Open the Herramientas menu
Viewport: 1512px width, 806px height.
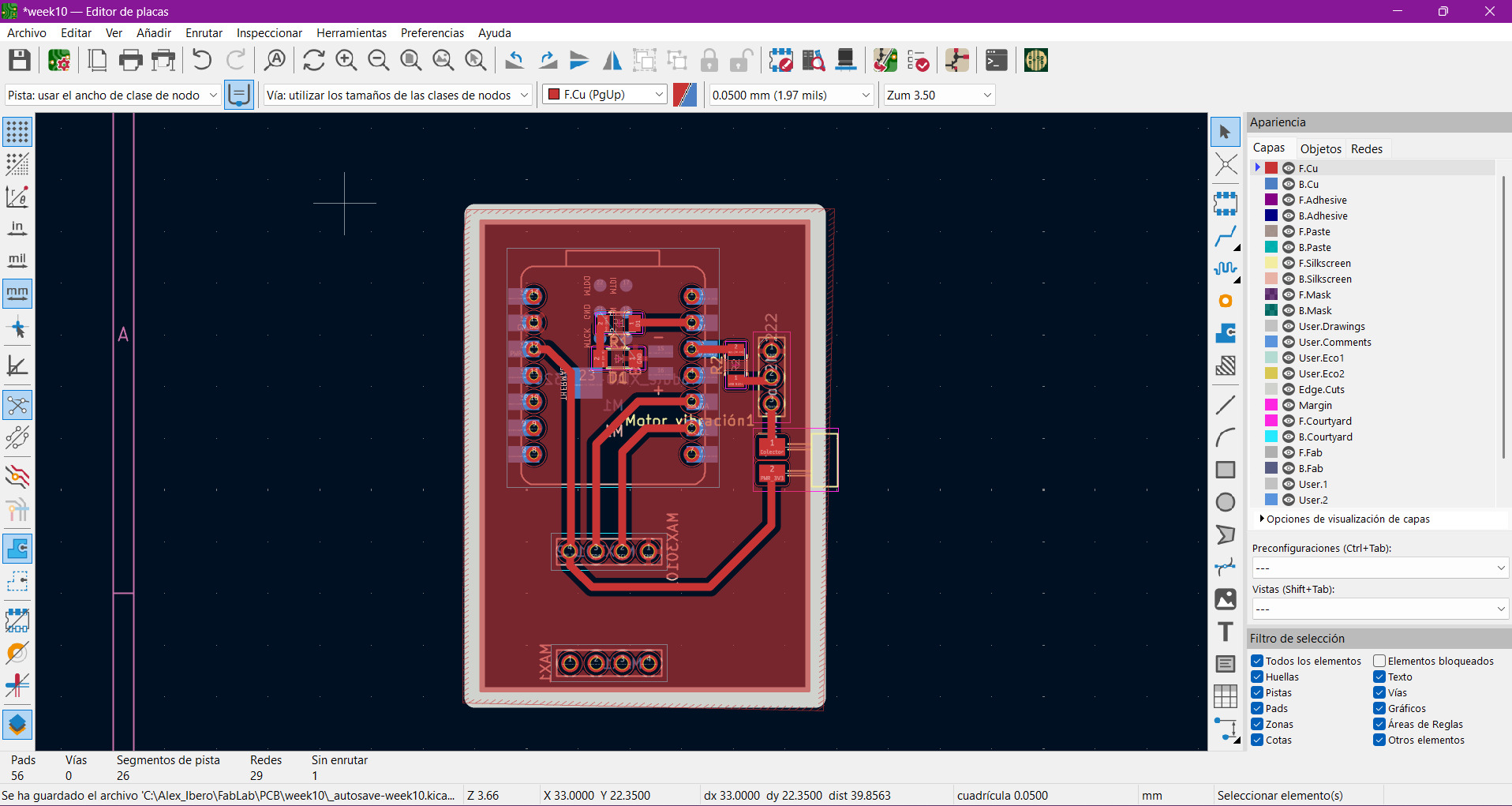(351, 32)
